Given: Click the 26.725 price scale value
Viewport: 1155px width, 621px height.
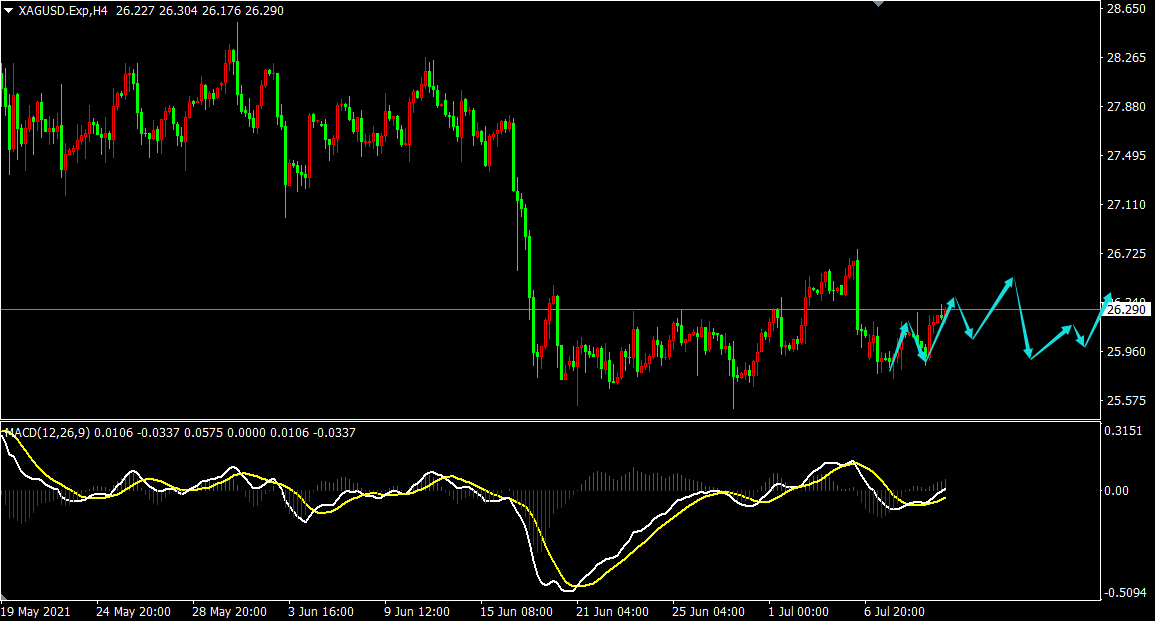Looking at the screenshot, I should [x=1126, y=253].
